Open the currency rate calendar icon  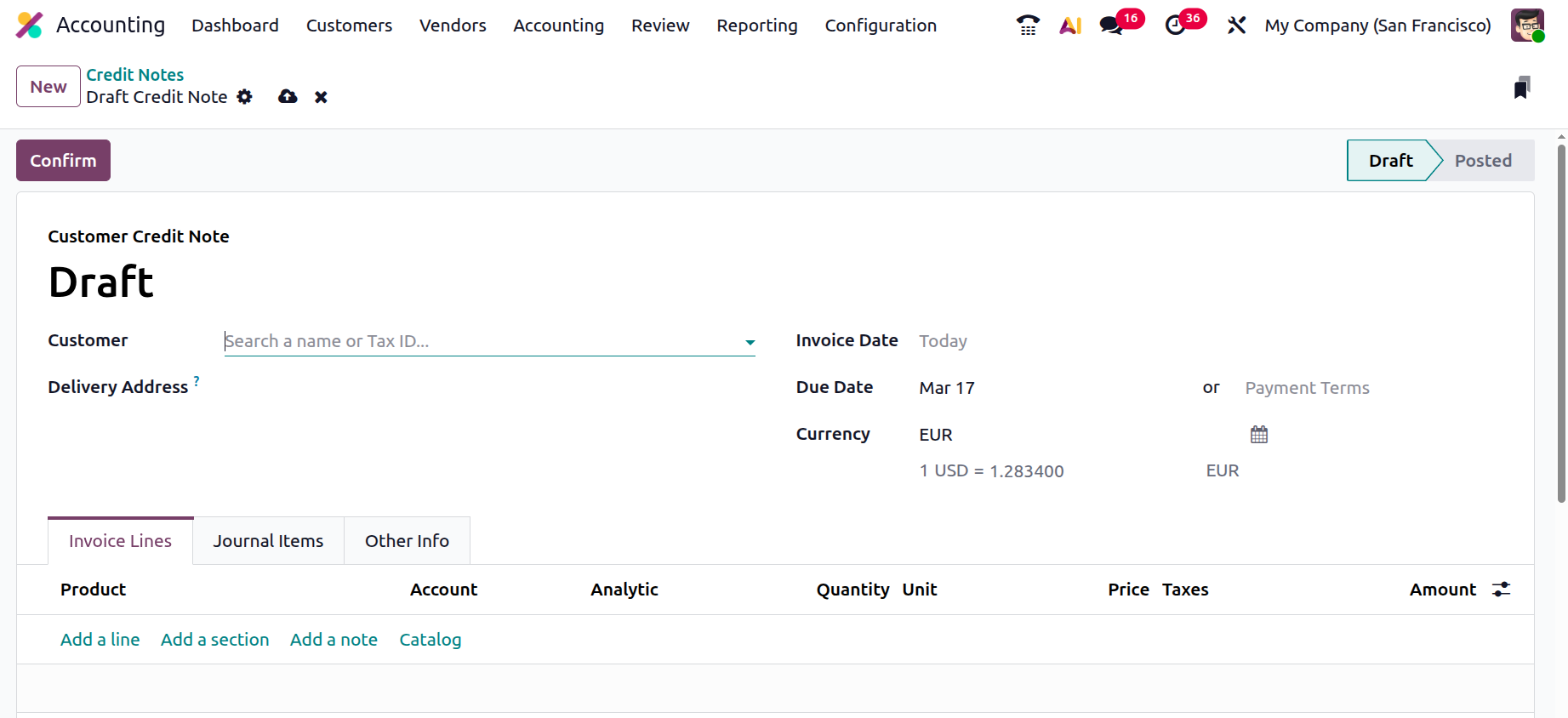tap(1259, 435)
